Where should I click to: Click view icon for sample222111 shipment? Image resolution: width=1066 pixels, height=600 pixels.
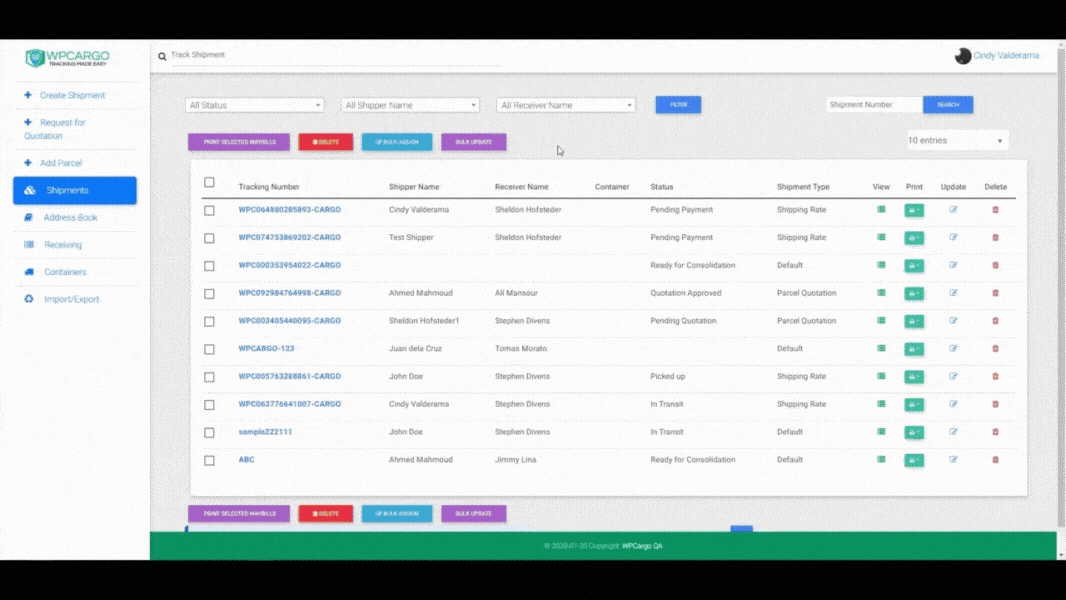click(x=881, y=432)
